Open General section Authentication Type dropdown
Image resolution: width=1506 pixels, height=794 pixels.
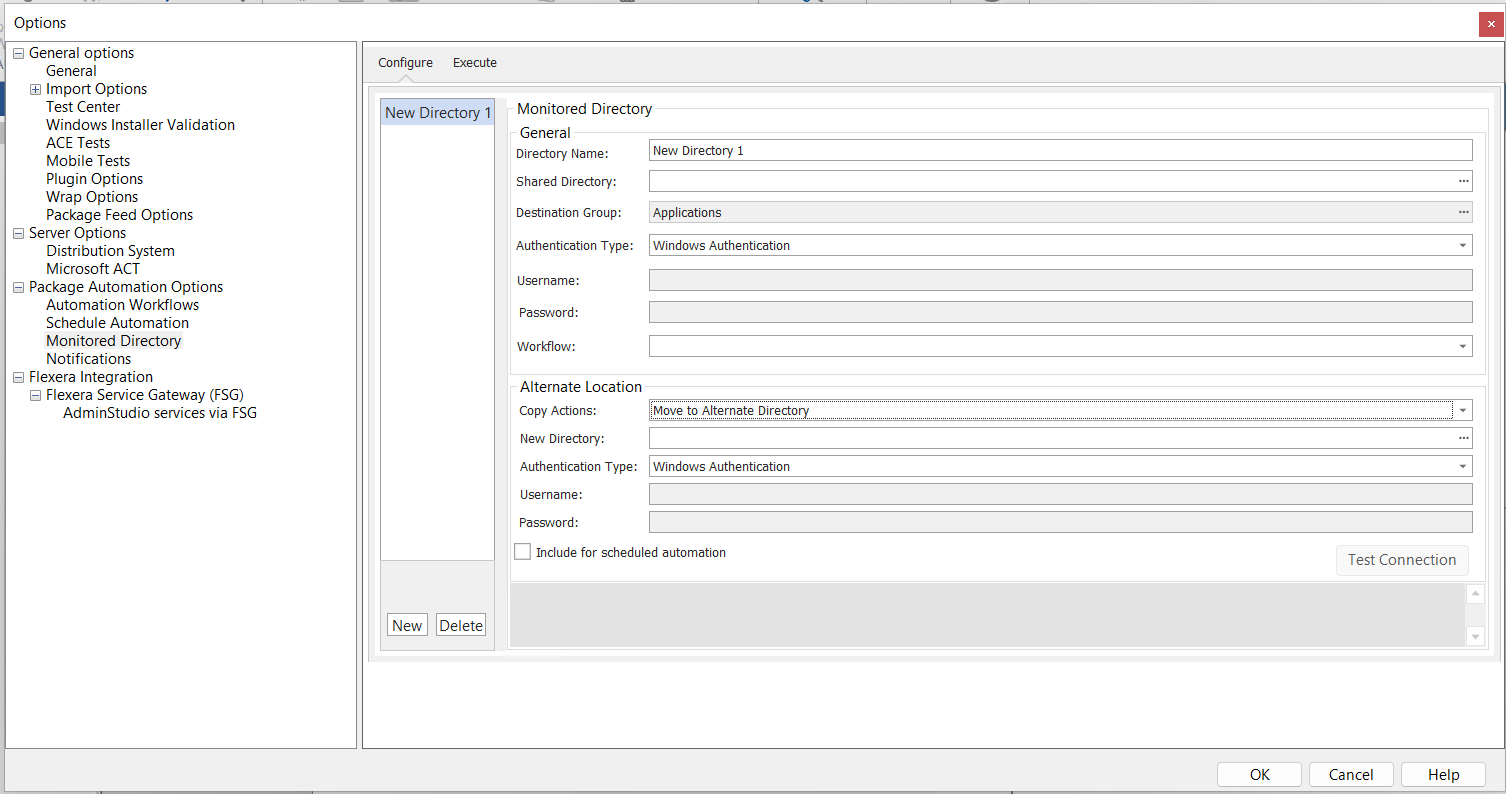[1463, 245]
